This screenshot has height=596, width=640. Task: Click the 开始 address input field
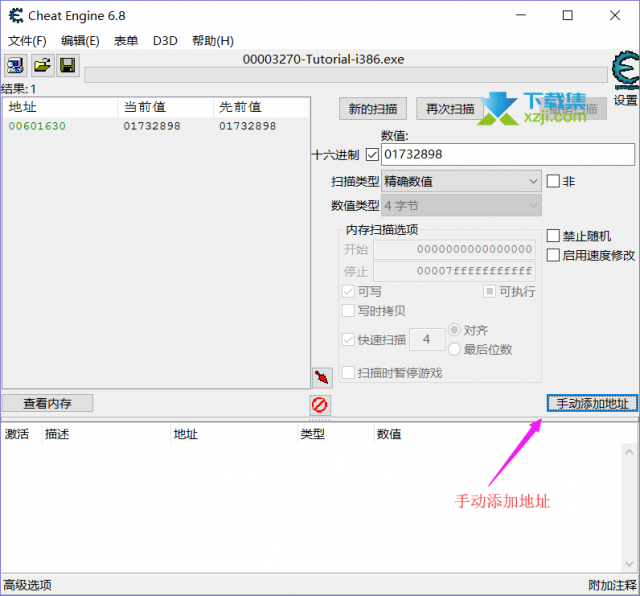pyautogui.click(x=454, y=249)
